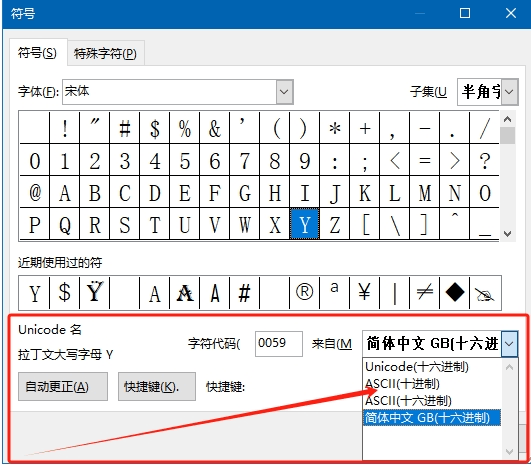
Task: Click the 宋体 font name field
Action: point(169,92)
